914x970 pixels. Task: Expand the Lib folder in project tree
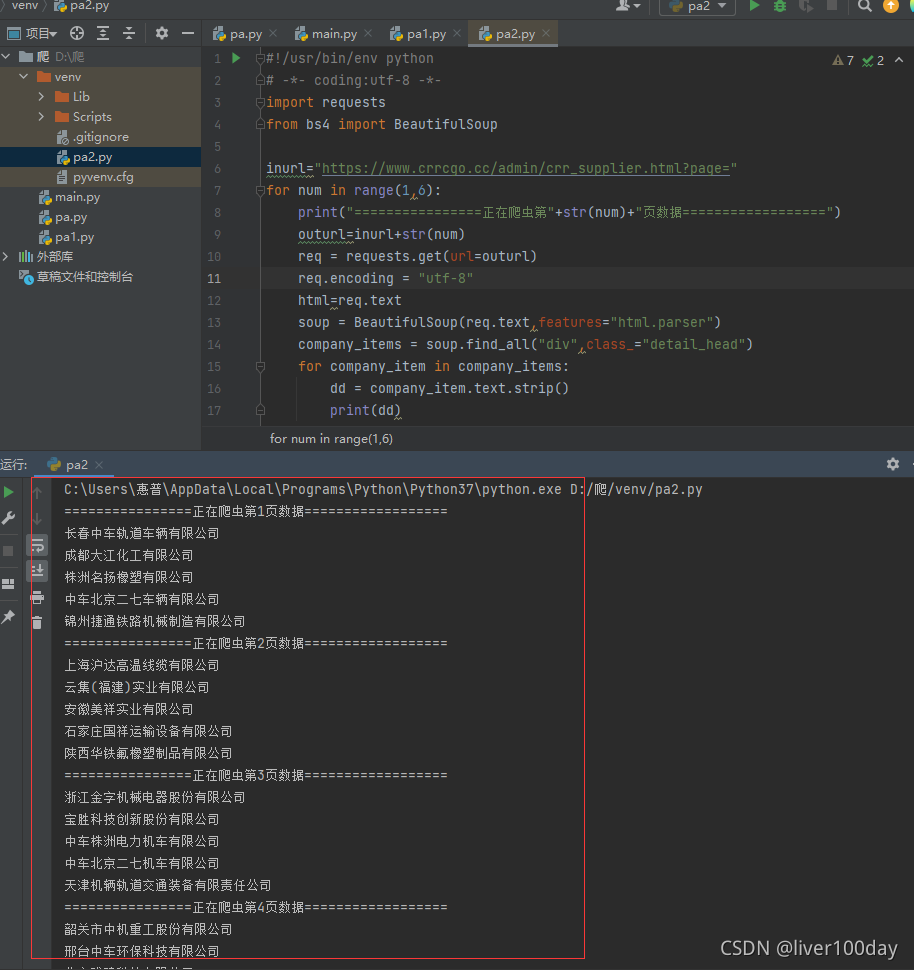[x=41, y=97]
